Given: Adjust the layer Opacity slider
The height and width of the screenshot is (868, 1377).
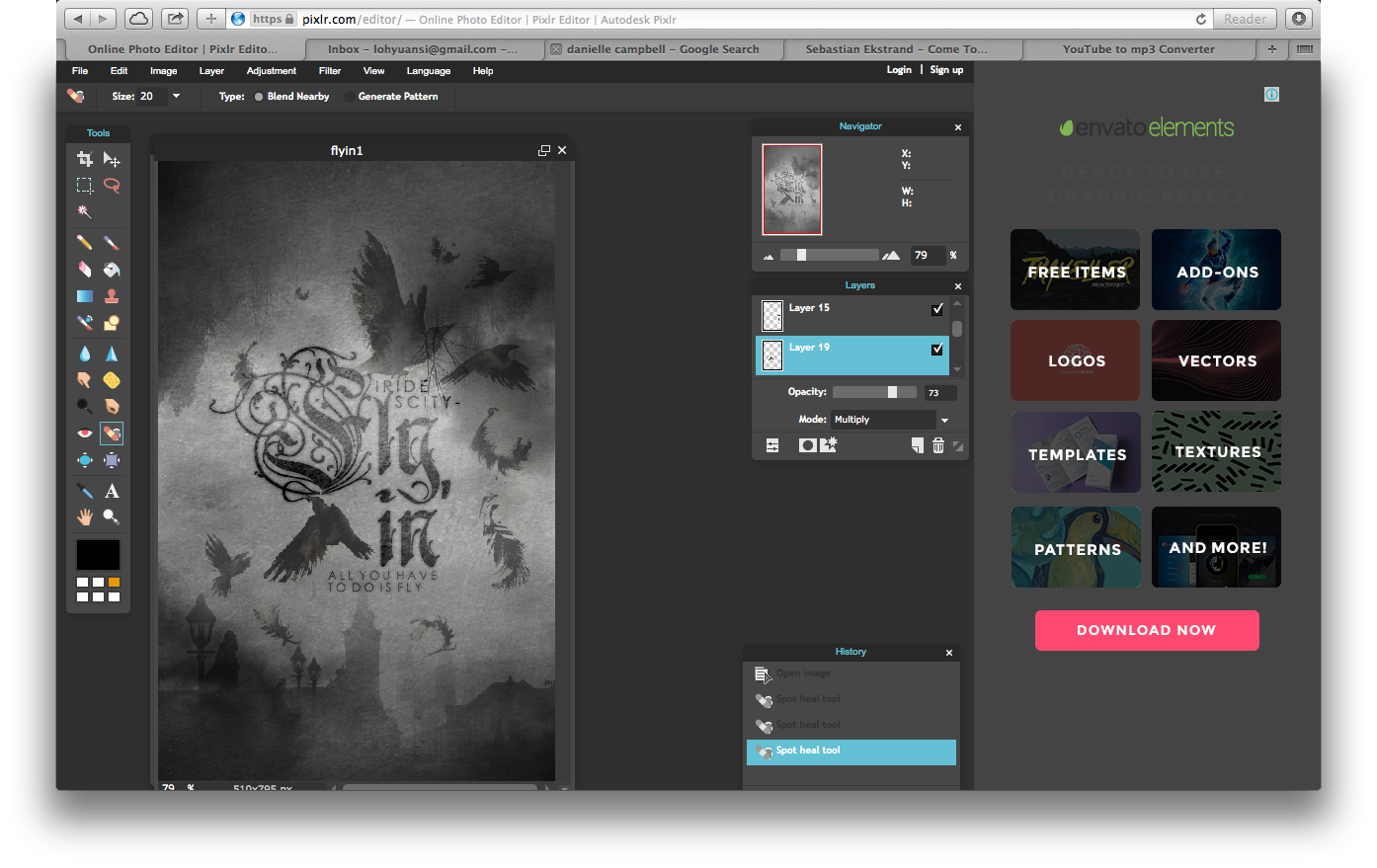Looking at the screenshot, I should (x=874, y=392).
